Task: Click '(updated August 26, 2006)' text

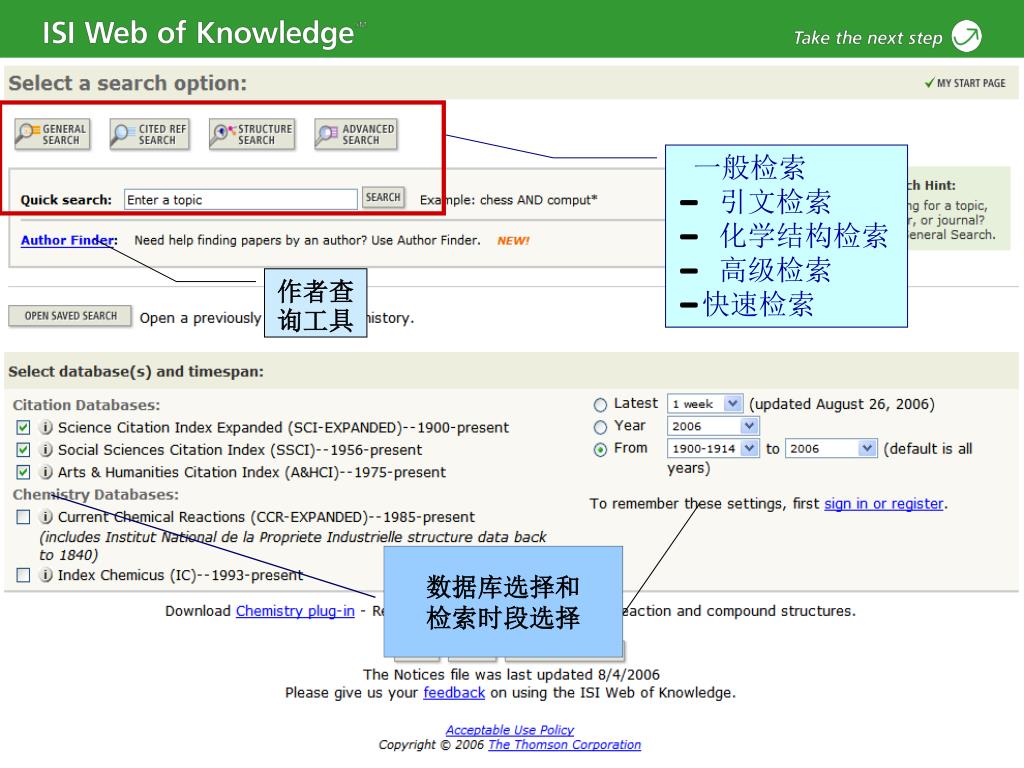Action: click(842, 404)
